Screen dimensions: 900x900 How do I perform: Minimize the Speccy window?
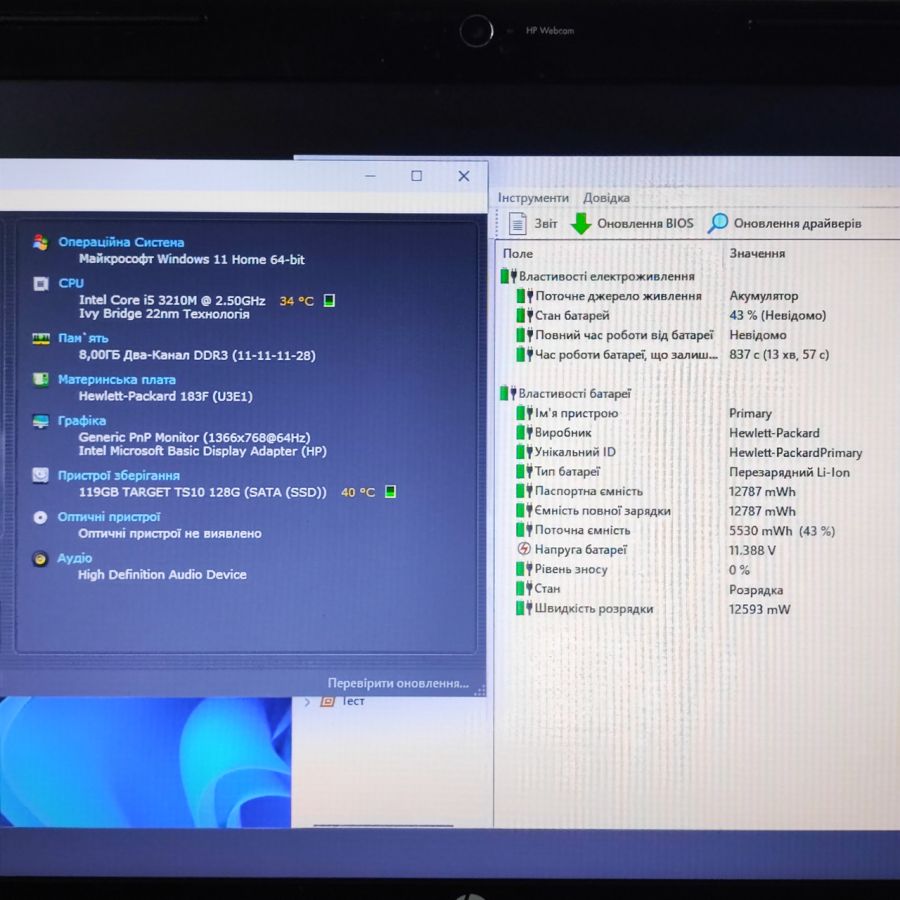coord(371,176)
